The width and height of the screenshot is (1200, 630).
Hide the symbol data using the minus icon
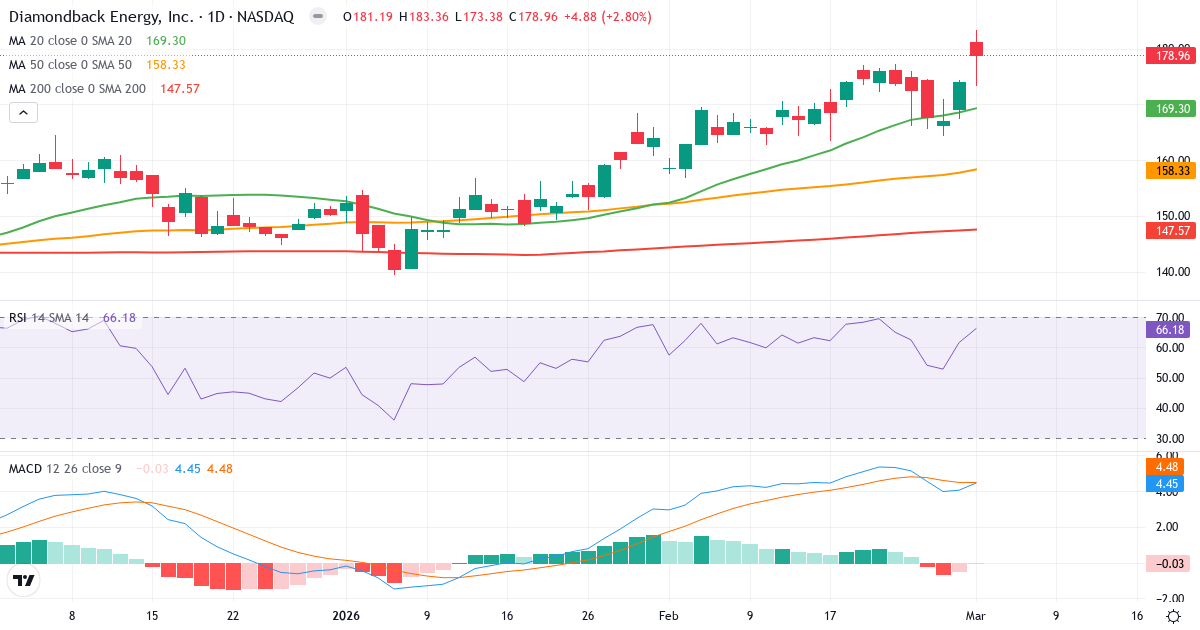316,16
